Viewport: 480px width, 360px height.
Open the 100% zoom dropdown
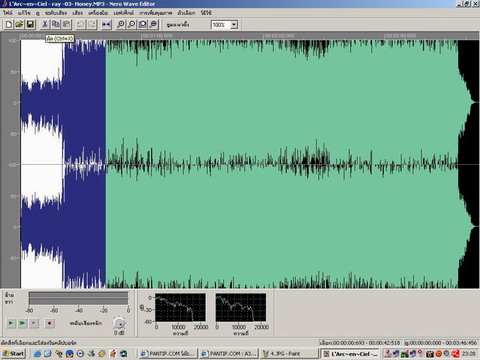point(234,25)
